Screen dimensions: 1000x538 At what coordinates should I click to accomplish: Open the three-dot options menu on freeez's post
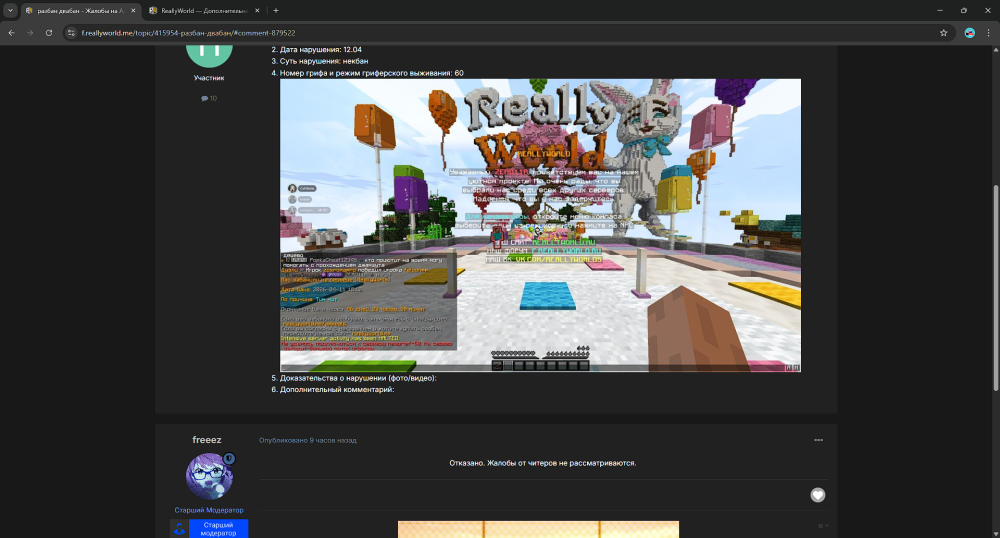tap(819, 440)
